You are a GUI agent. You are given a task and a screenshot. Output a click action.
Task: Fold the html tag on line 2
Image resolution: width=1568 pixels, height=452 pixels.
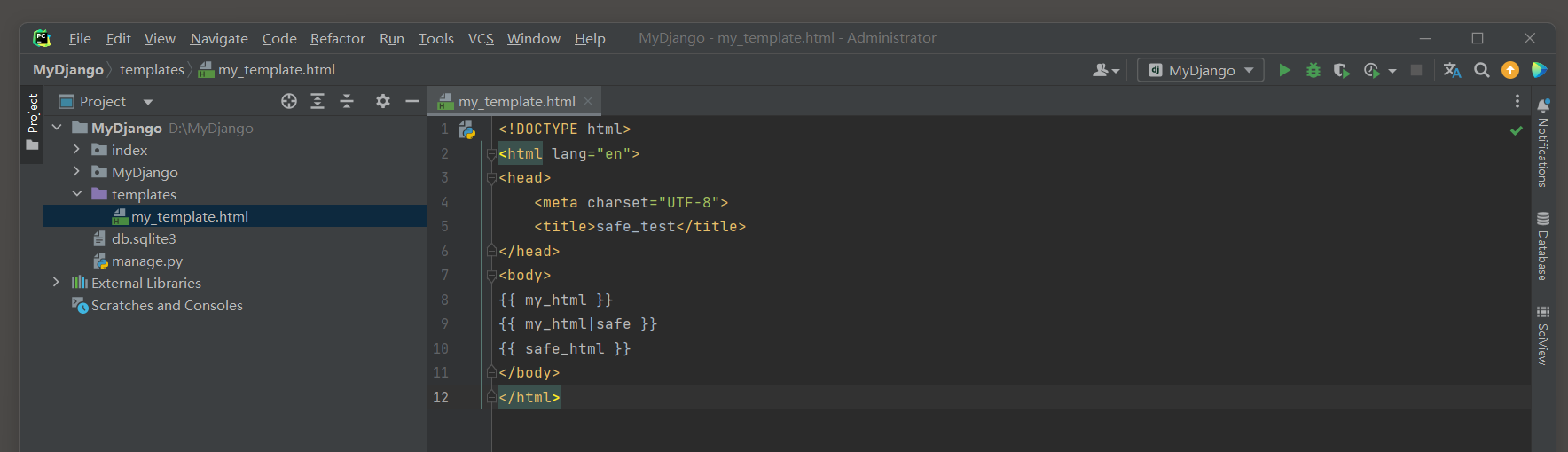click(490, 154)
